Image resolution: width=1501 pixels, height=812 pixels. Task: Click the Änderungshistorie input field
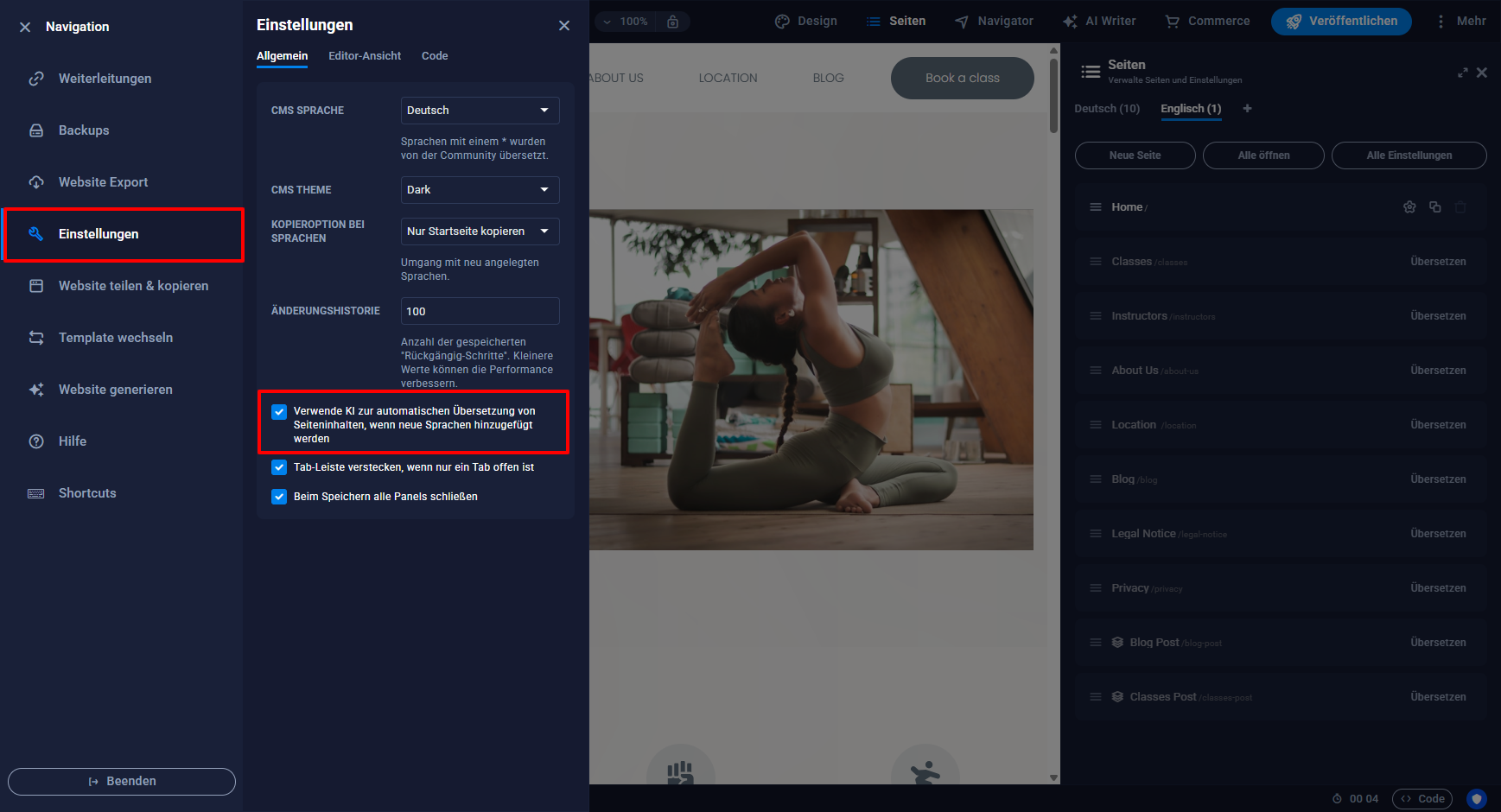click(480, 311)
